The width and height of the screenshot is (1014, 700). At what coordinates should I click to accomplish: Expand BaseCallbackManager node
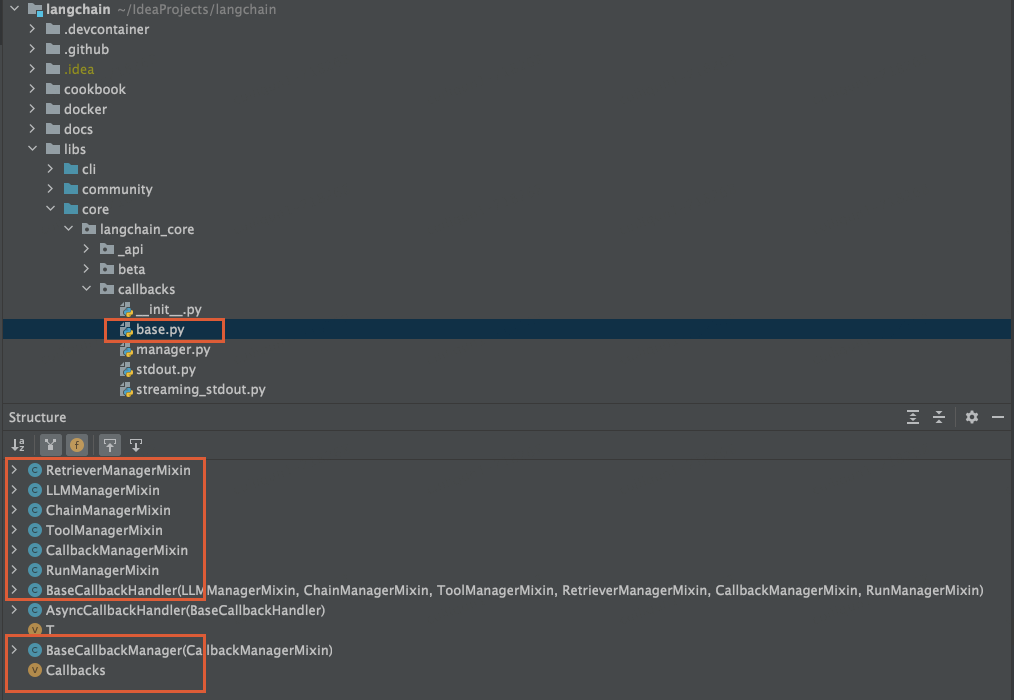click(14, 650)
